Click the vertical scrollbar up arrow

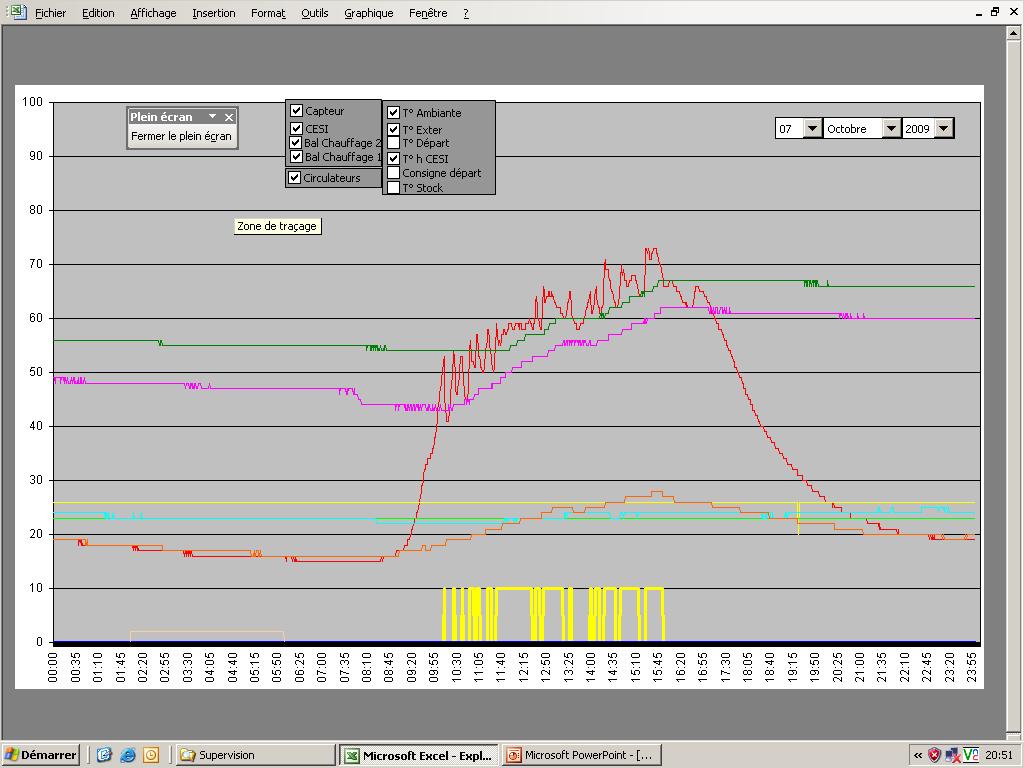tap(1014, 33)
